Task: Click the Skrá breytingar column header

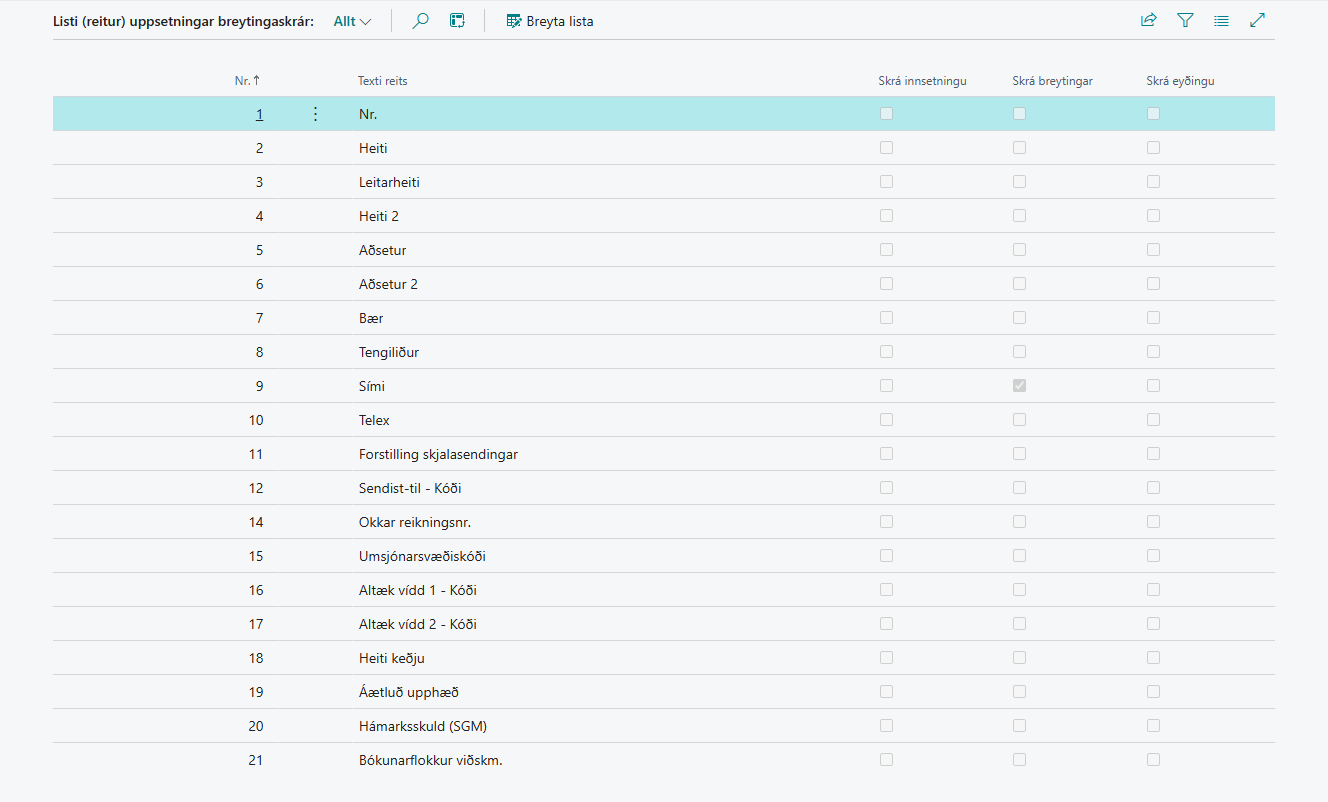Action: pos(1052,81)
